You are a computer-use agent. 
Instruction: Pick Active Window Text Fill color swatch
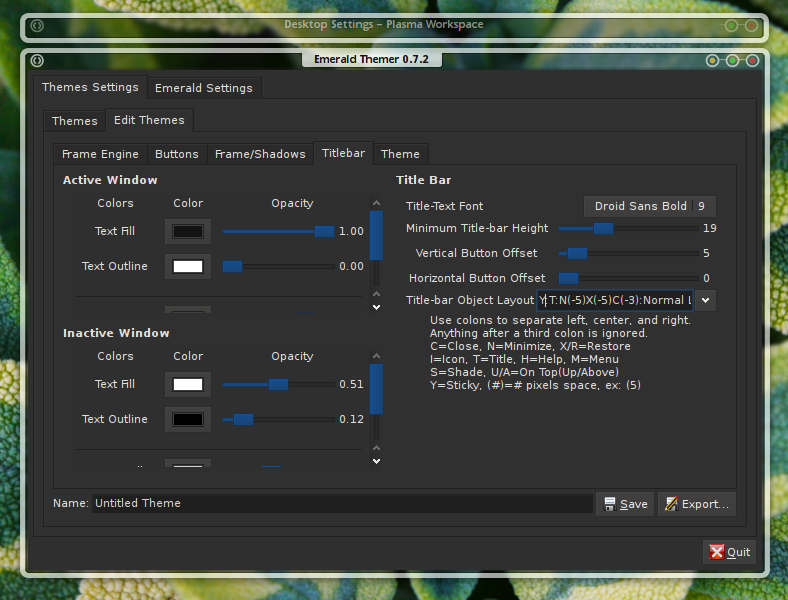click(188, 231)
